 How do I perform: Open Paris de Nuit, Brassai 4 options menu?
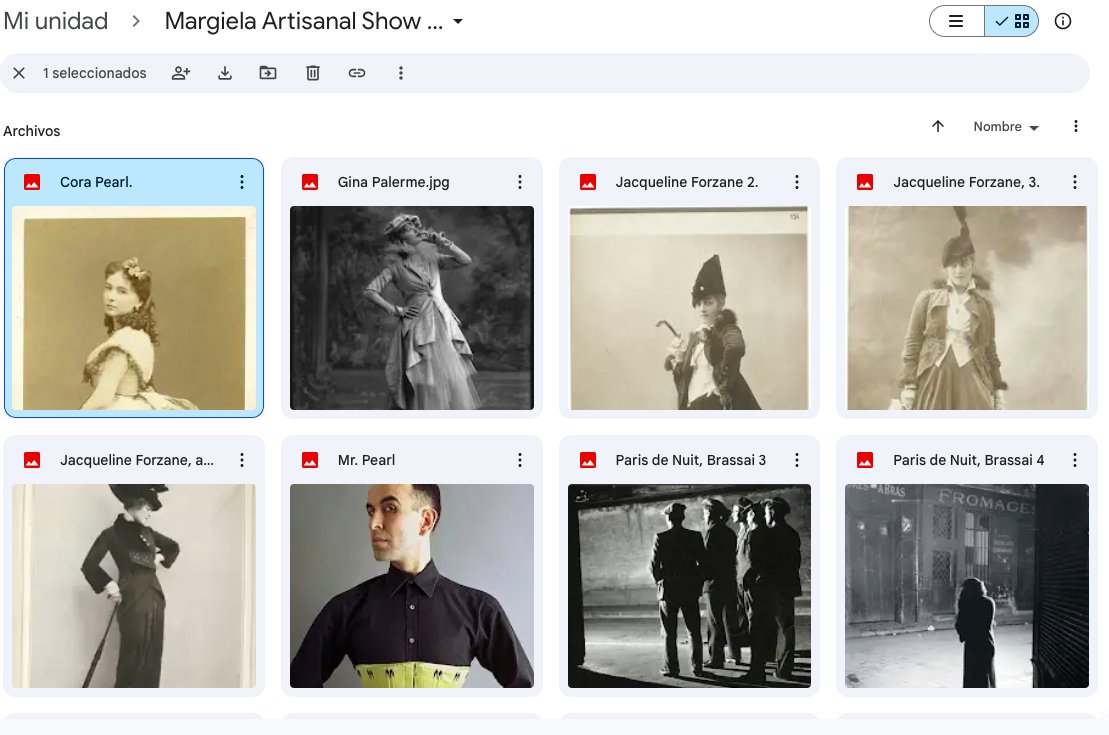[x=1075, y=460]
